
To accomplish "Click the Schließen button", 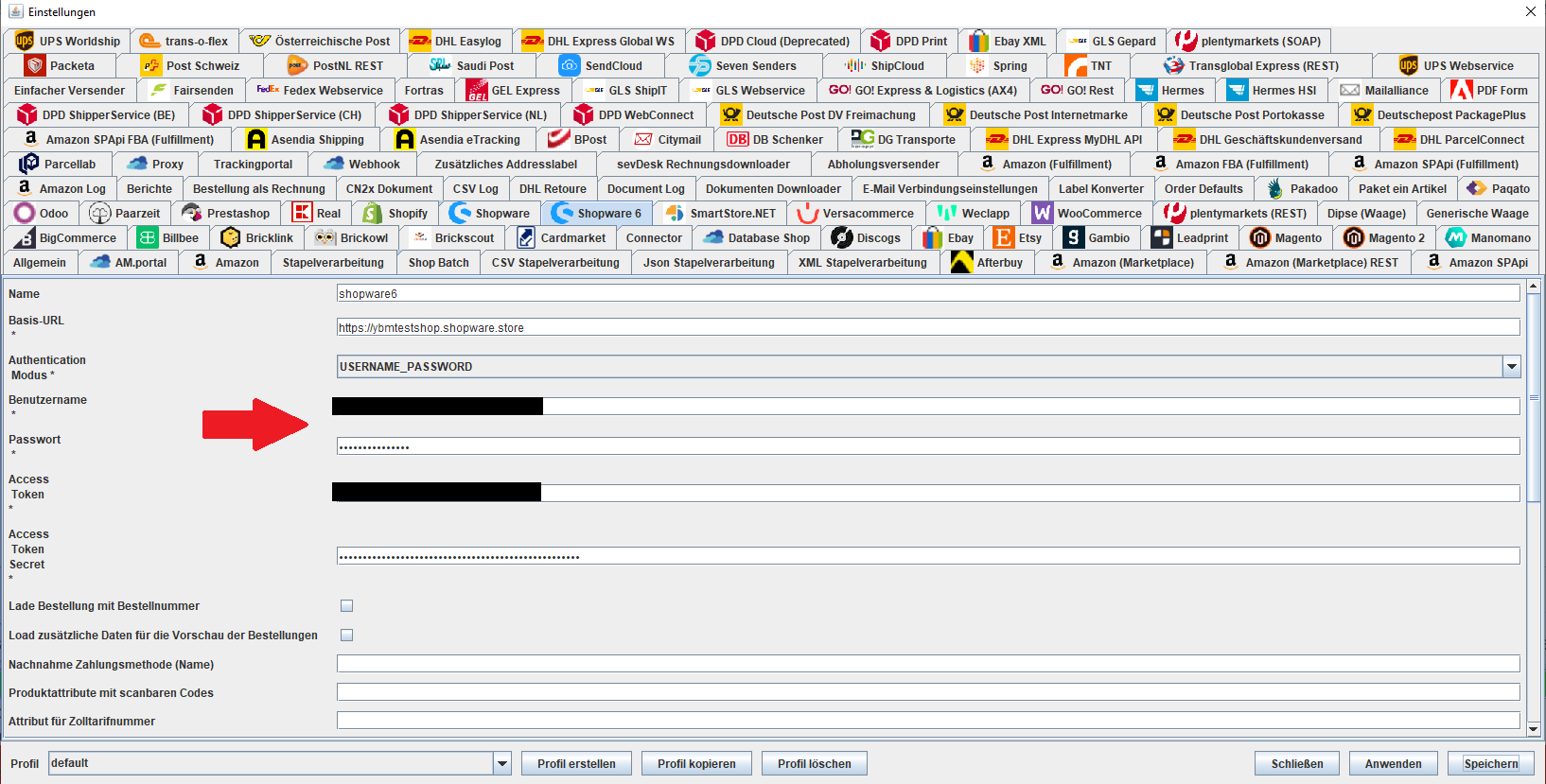I will (1297, 763).
